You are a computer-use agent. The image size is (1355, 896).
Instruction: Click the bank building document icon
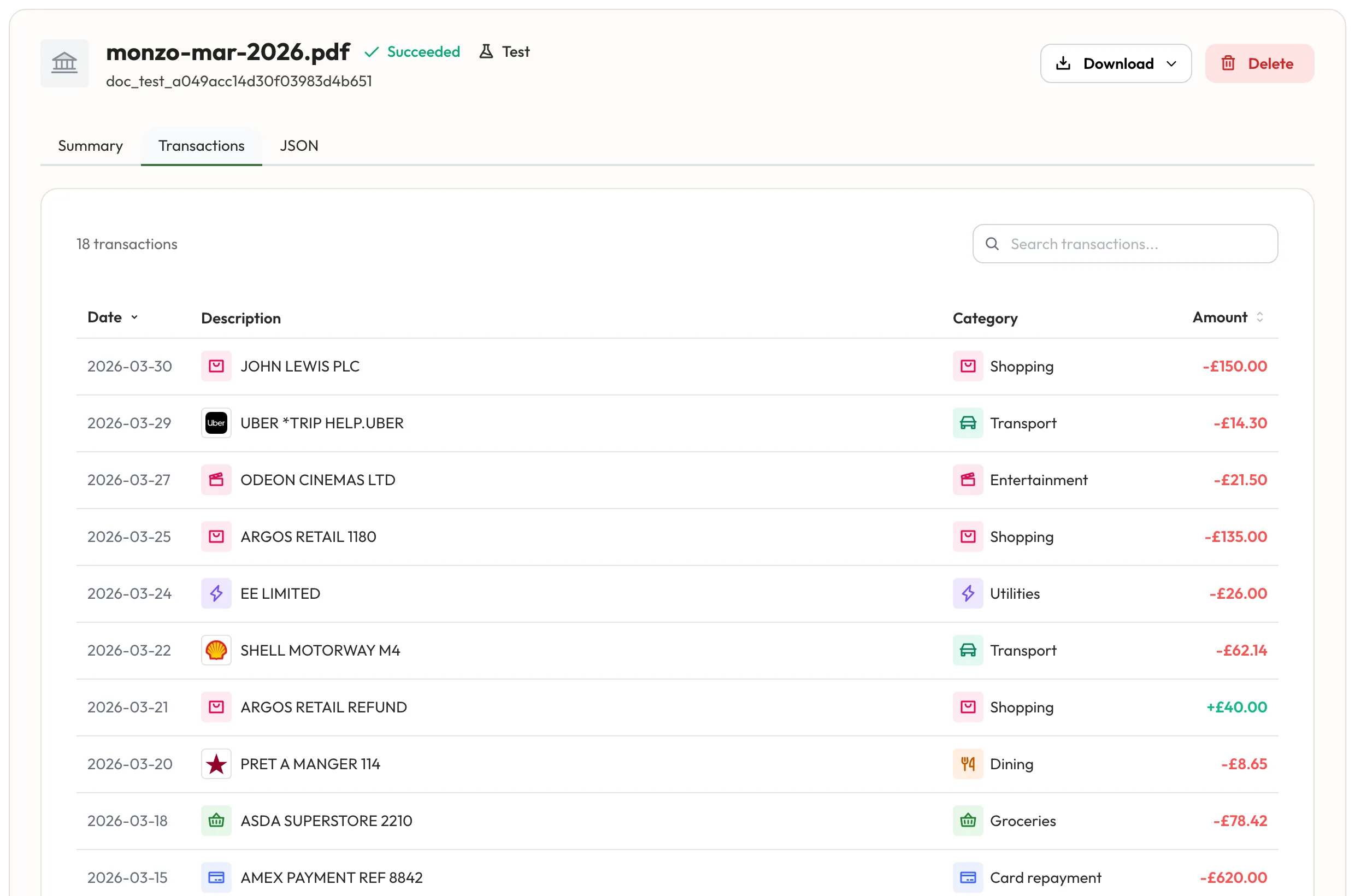click(x=64, y=63)
